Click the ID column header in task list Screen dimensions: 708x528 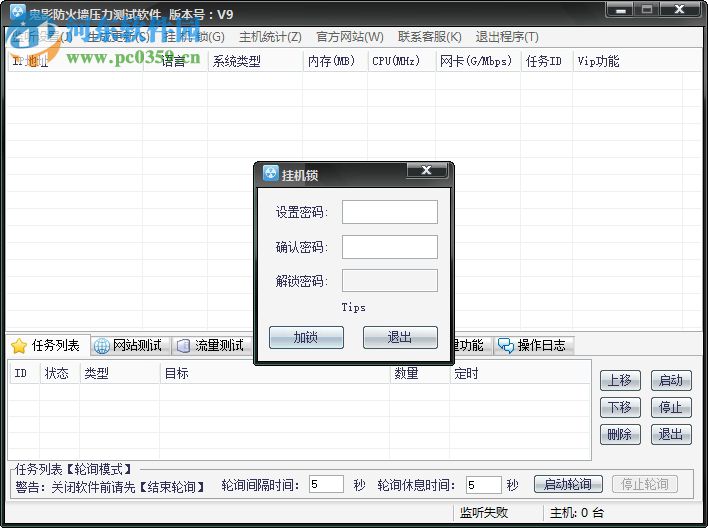tap(25, 373)
